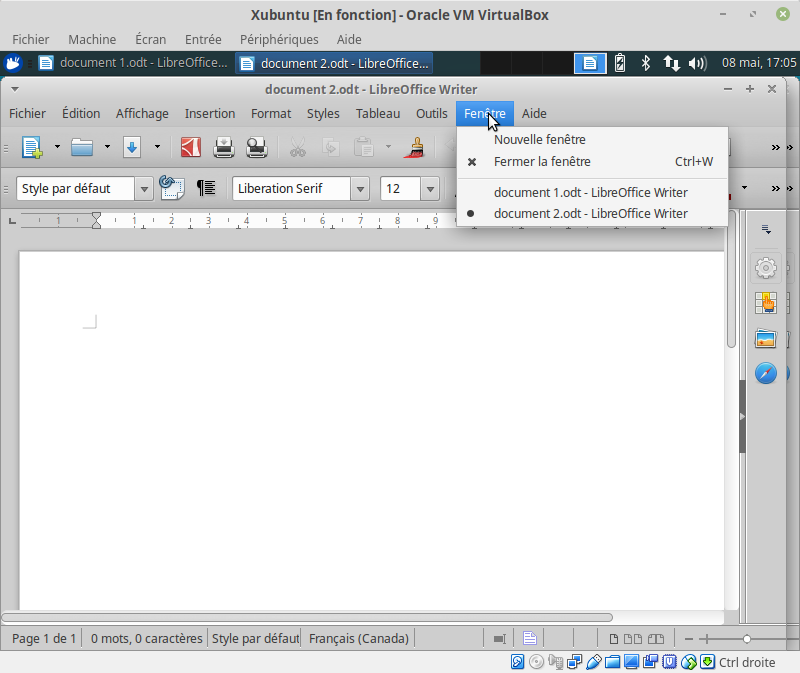Select document 2.odt entry in Fenêtre menu

[x=590, y=213]
